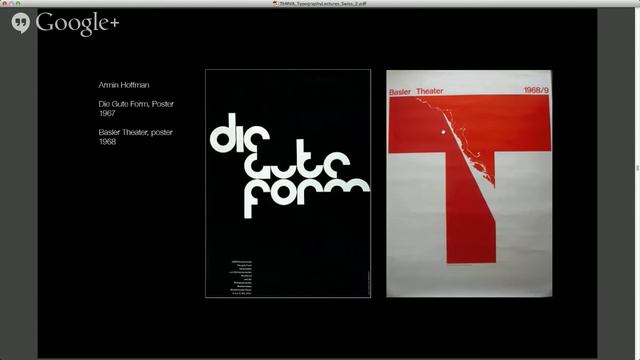Select the Die Gute Form poster image
The image size is (640, 360).
click(288, 183)
